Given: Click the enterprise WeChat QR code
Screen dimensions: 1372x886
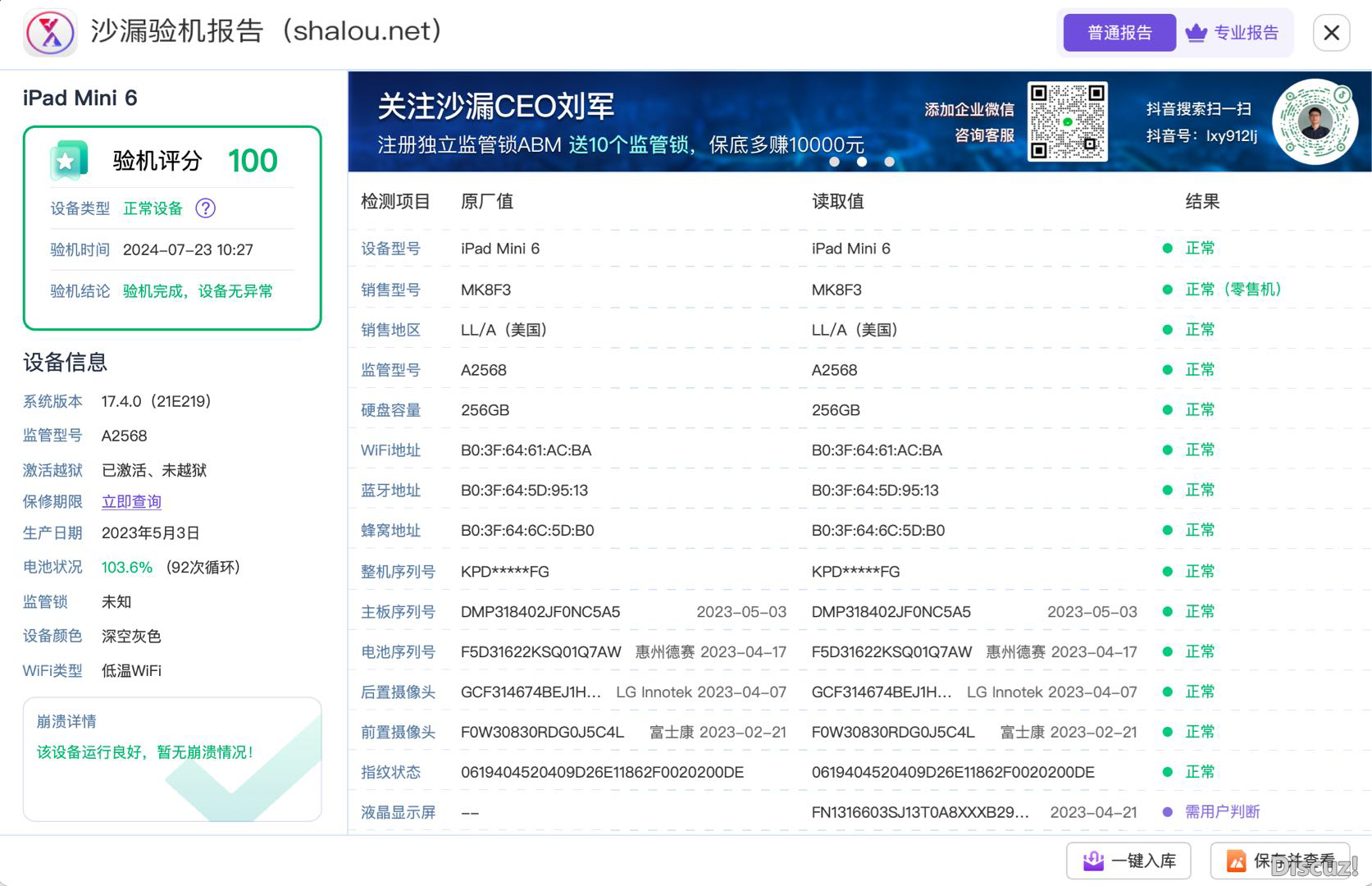Looking at the screenshot, I should (x=1068, y=121).
